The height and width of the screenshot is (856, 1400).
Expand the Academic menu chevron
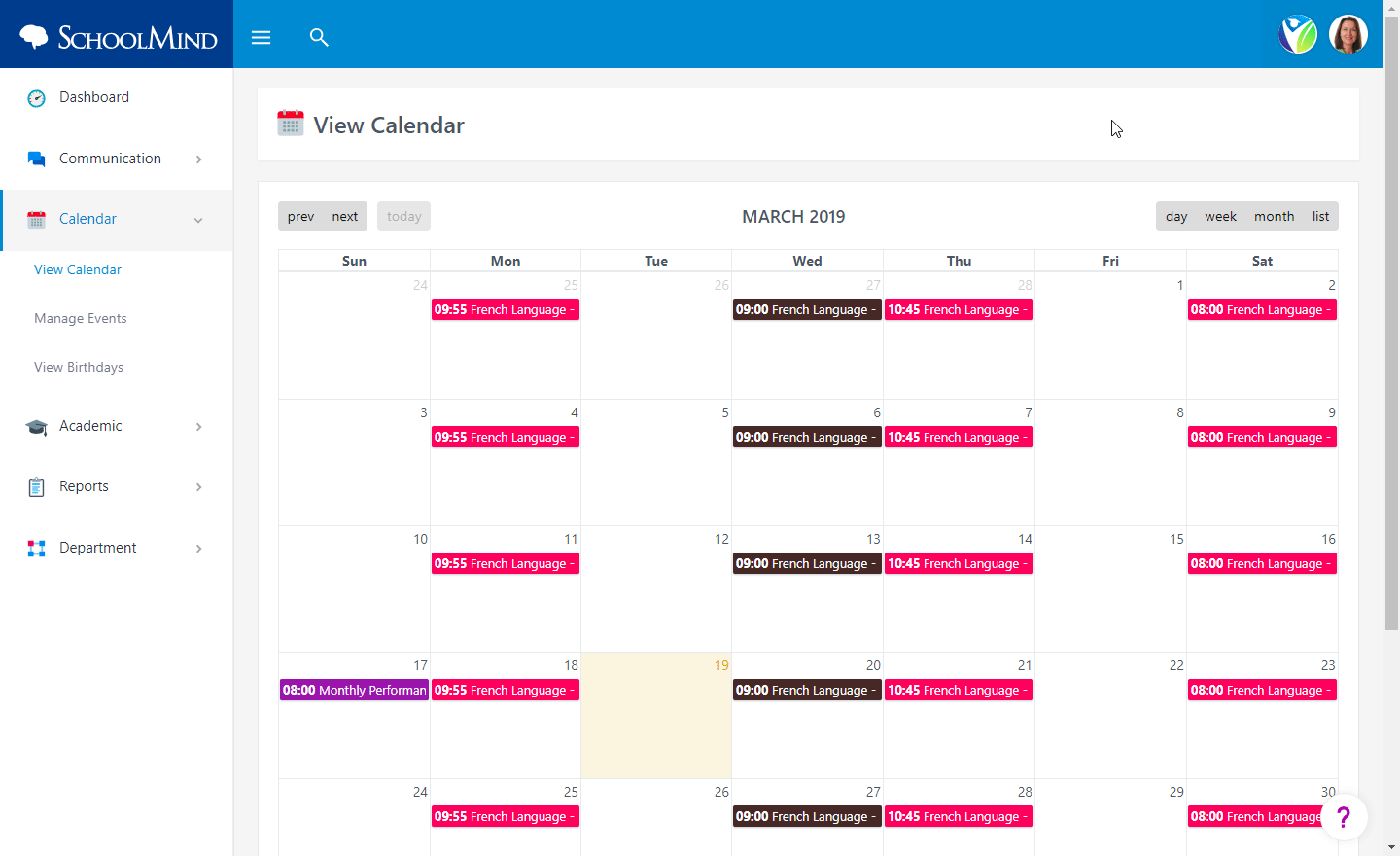[x=198, y=426]
